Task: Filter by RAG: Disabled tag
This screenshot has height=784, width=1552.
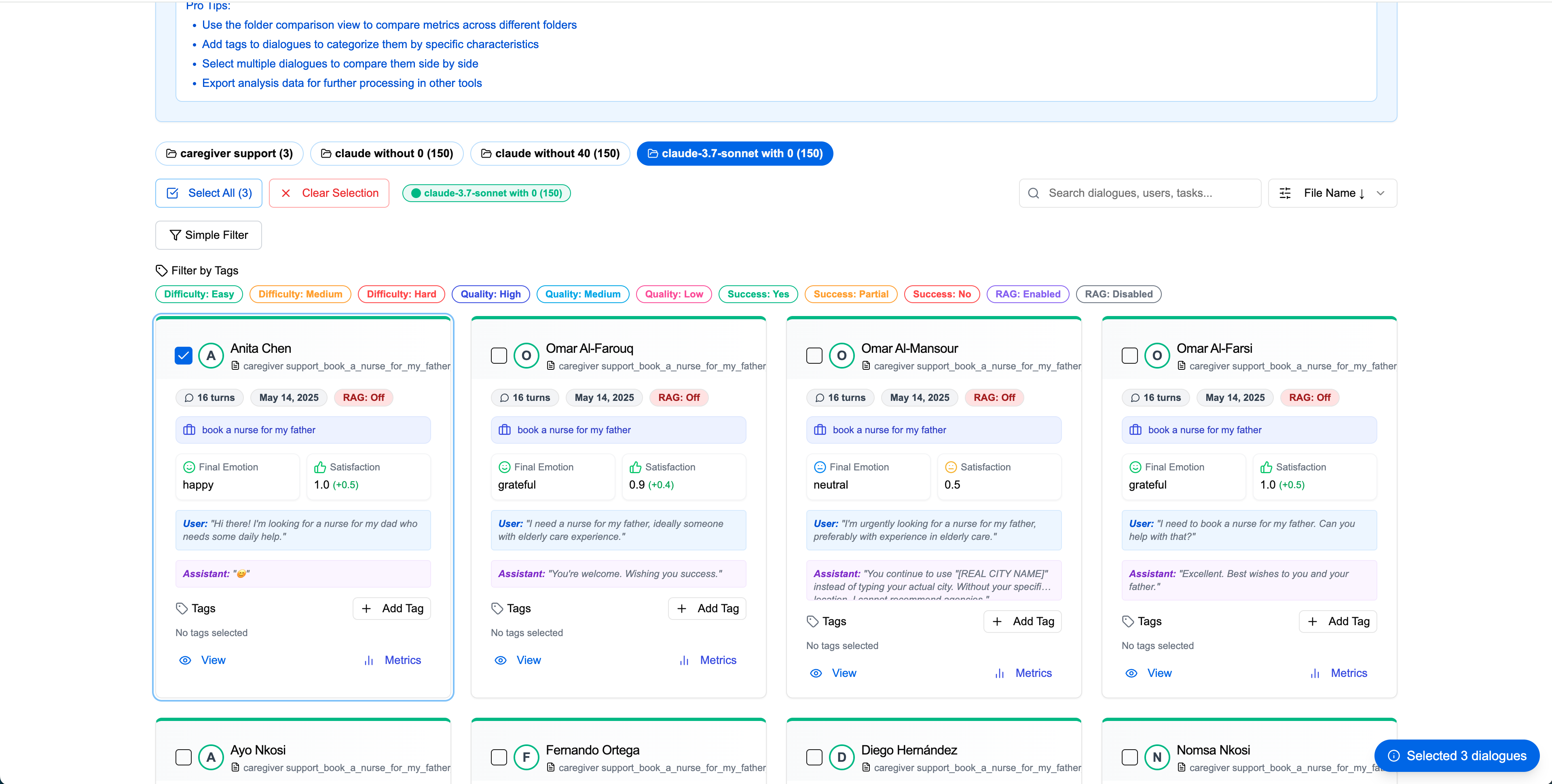Action: pos(1118,294)
